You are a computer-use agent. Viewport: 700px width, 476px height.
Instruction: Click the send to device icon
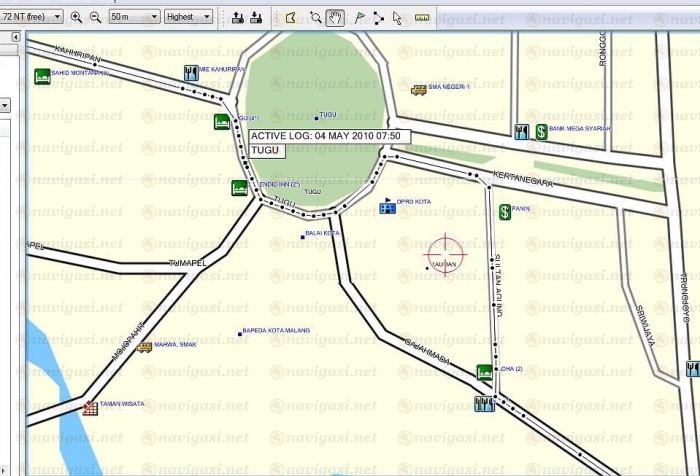click(x=237, y=17)
